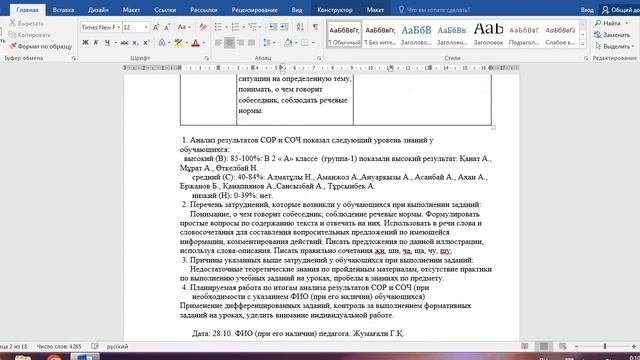Toggle strikethrough text

coord(124,42)
